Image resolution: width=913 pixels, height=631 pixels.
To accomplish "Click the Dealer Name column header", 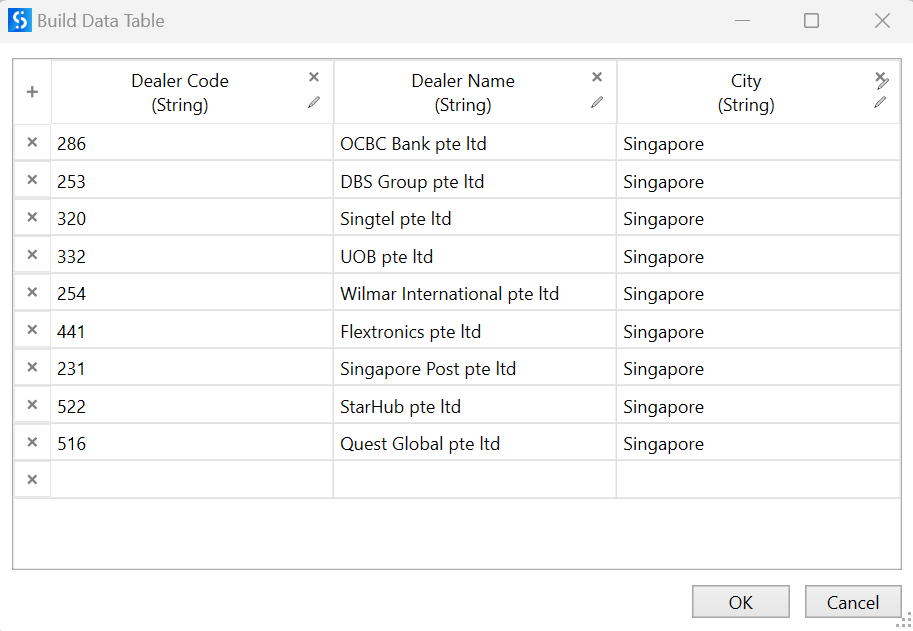I will [x=475, y=92].
